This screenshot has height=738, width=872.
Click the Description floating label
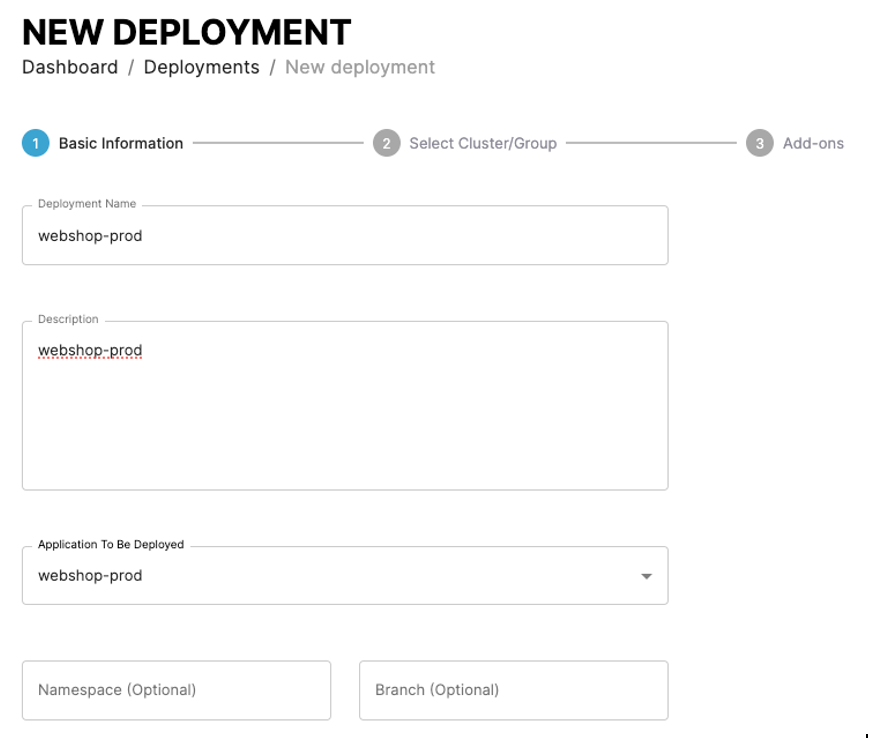coord(68,320)
